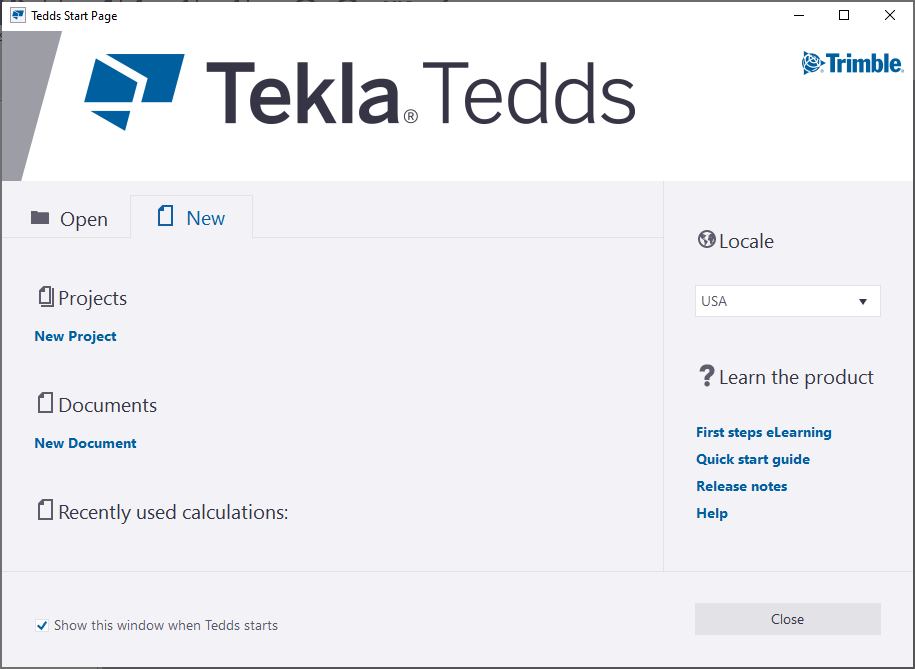Click the Tedds icon in title bar

(x=18, y=15)
